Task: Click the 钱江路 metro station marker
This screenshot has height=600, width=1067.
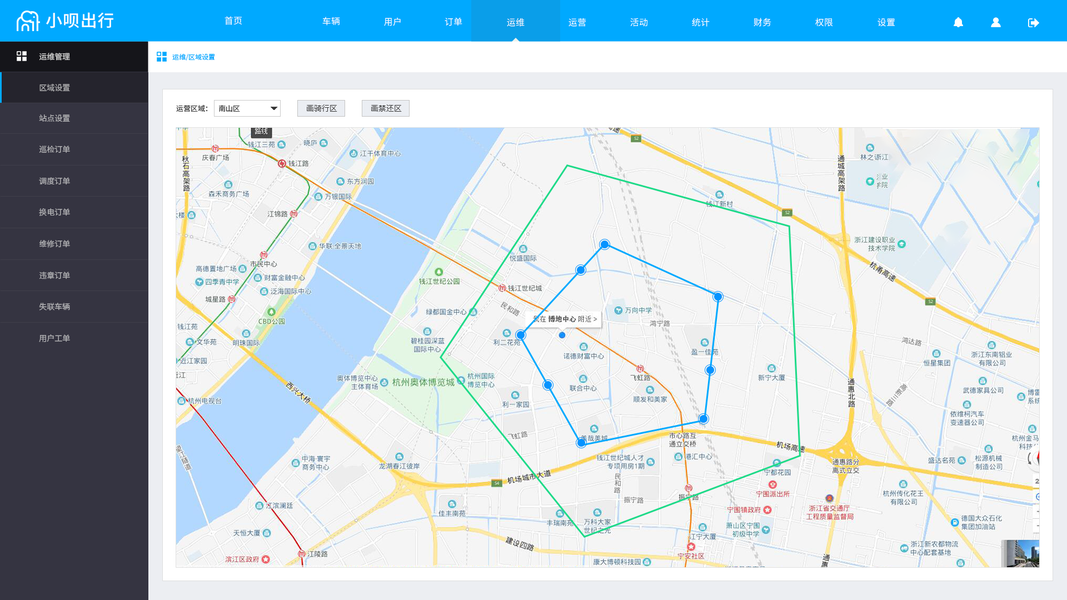Action: pyautogui.click(x=282, y=163)
